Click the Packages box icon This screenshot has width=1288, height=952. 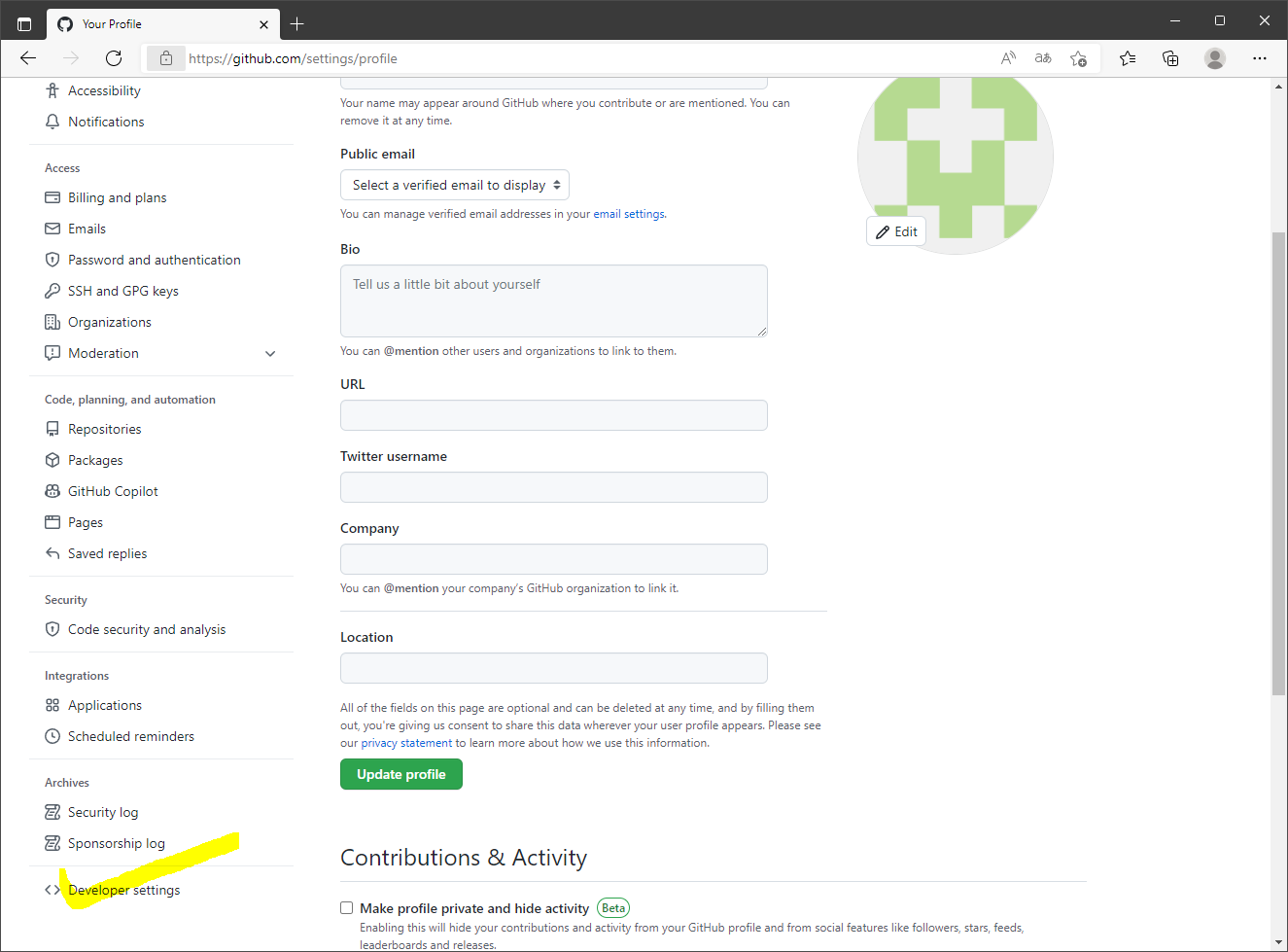(52, 460)
